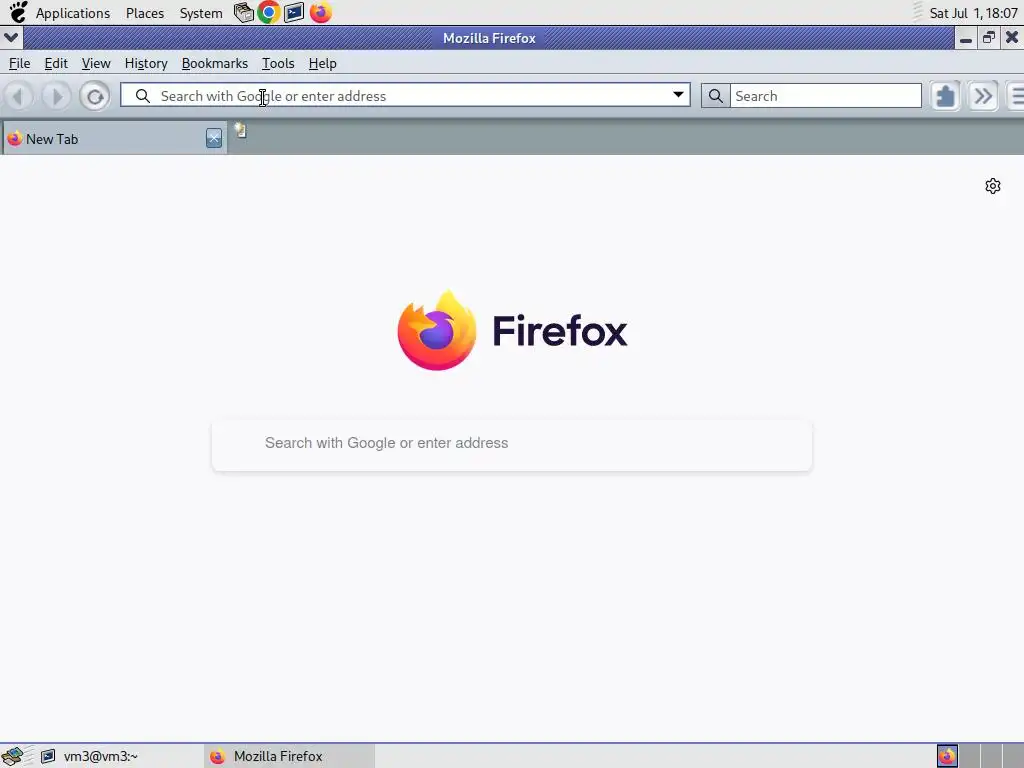Open the Extensions puzzle-piece button
This screenshot has height=768, width=1024.
point(945,97)
